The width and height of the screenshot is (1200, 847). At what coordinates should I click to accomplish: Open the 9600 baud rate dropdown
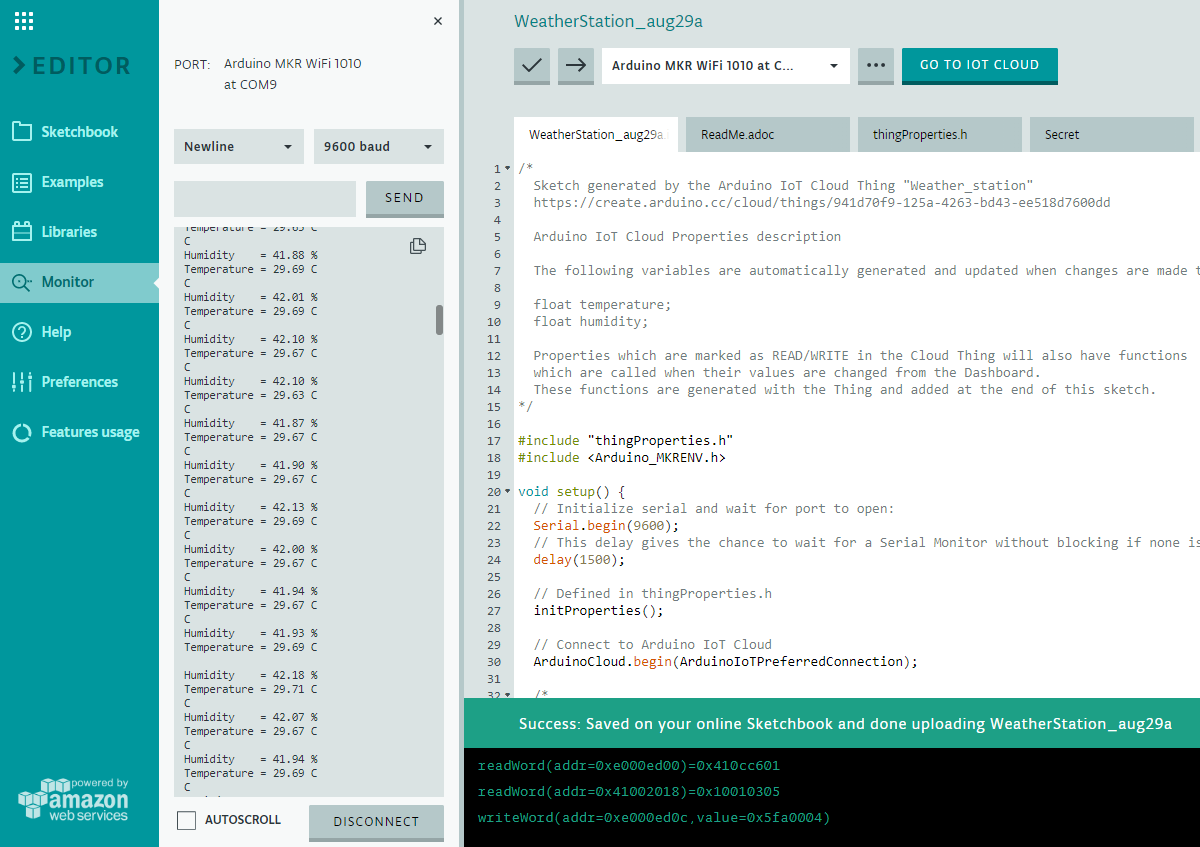379,146
